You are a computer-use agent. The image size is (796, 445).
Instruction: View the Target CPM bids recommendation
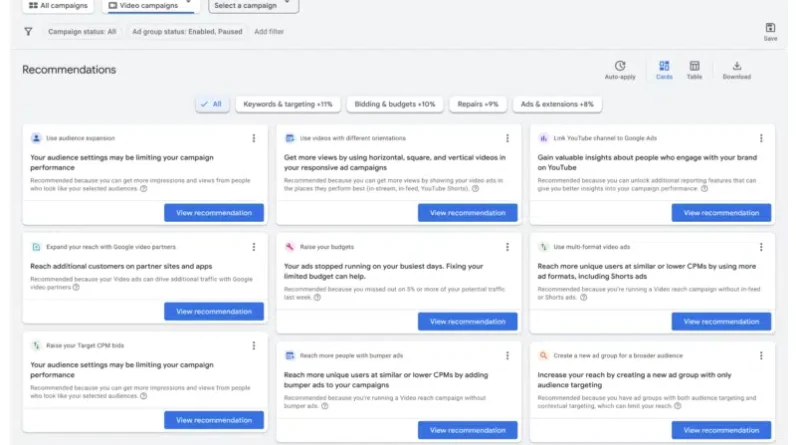[214, 420]
